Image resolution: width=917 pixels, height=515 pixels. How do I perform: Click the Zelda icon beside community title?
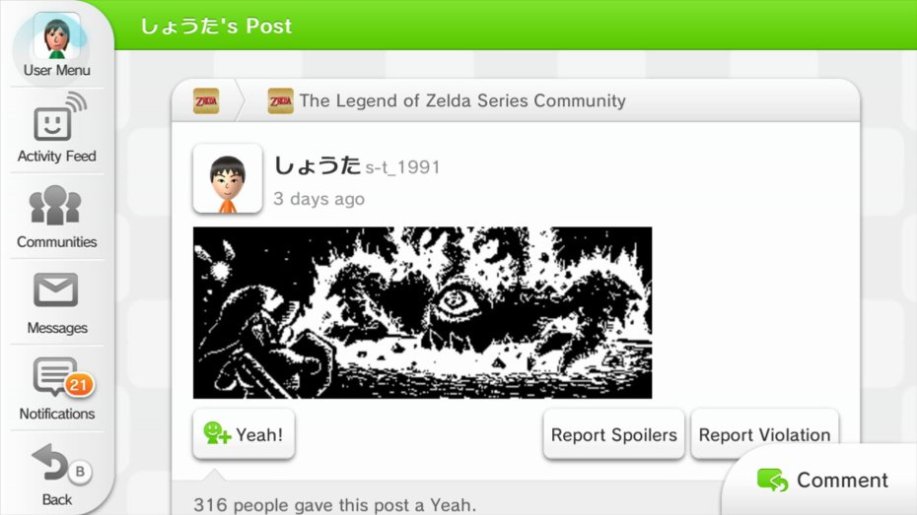280,101
